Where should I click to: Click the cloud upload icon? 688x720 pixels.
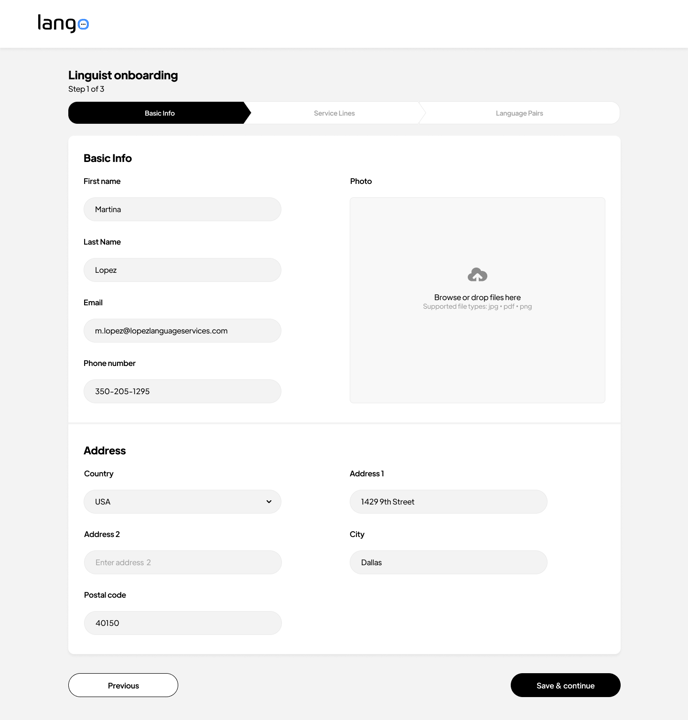[x=477, y=275]
